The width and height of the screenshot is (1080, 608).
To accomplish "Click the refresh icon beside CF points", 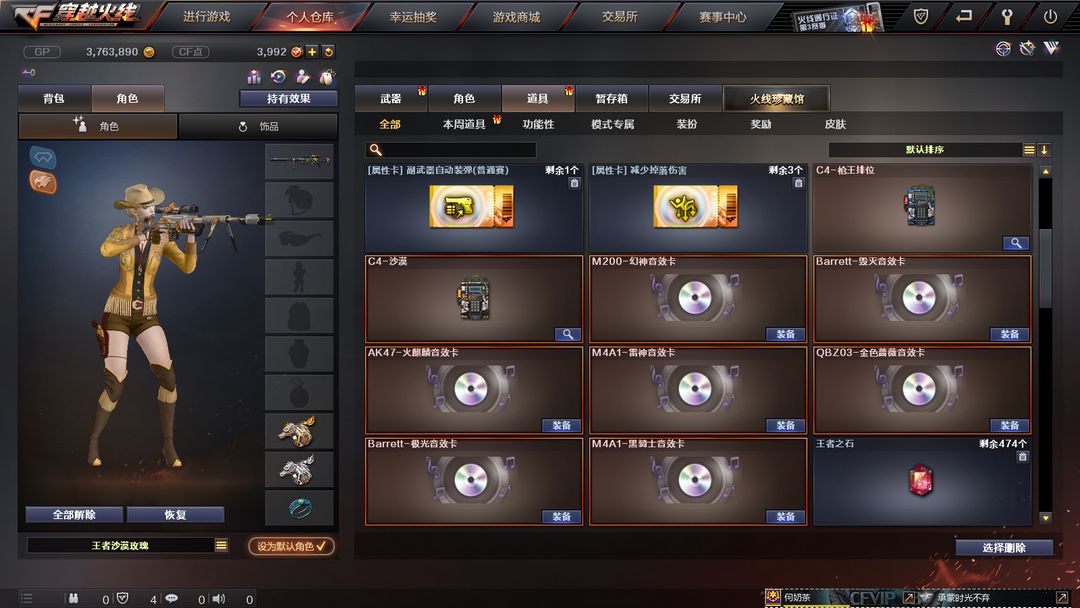I will point(329,52).
